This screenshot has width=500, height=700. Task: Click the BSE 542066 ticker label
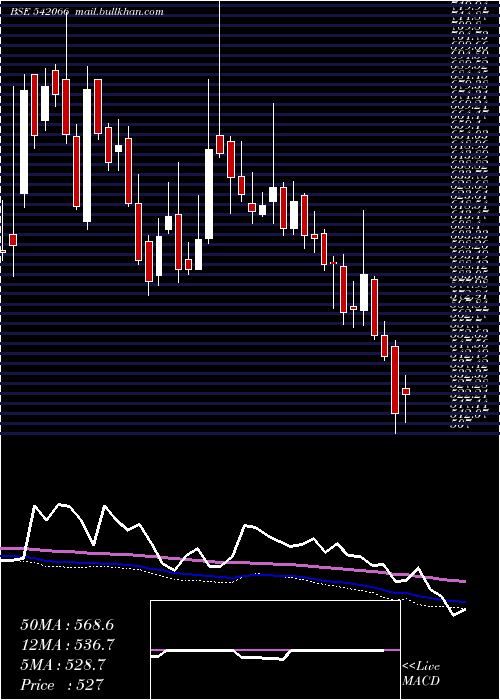(x=40, y=12)
